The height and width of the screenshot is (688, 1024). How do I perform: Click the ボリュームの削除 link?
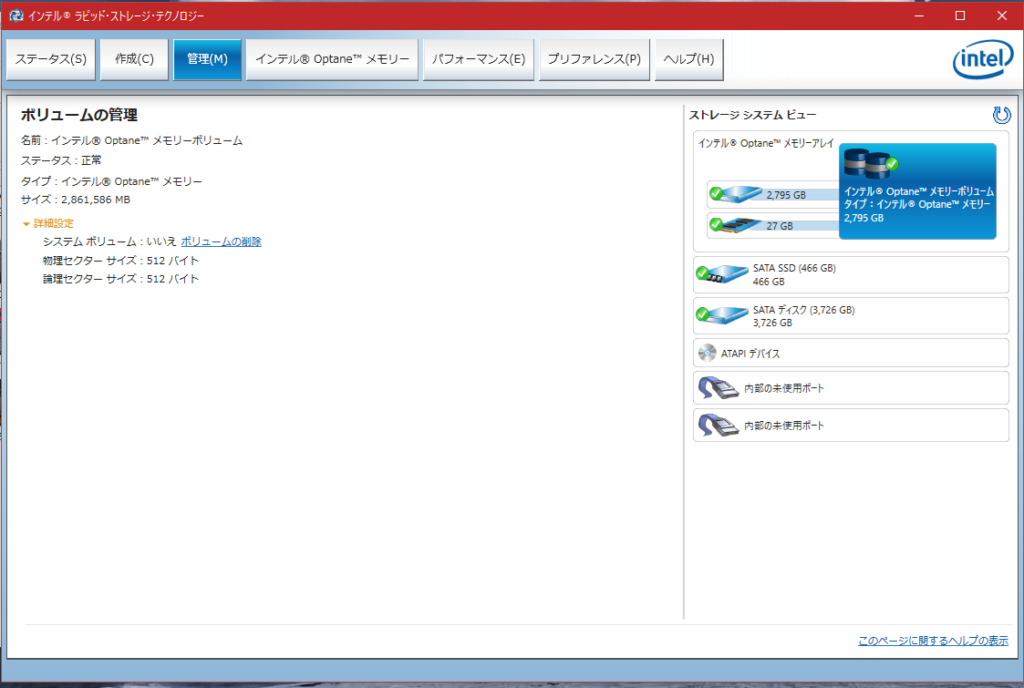tap(221, 242)
